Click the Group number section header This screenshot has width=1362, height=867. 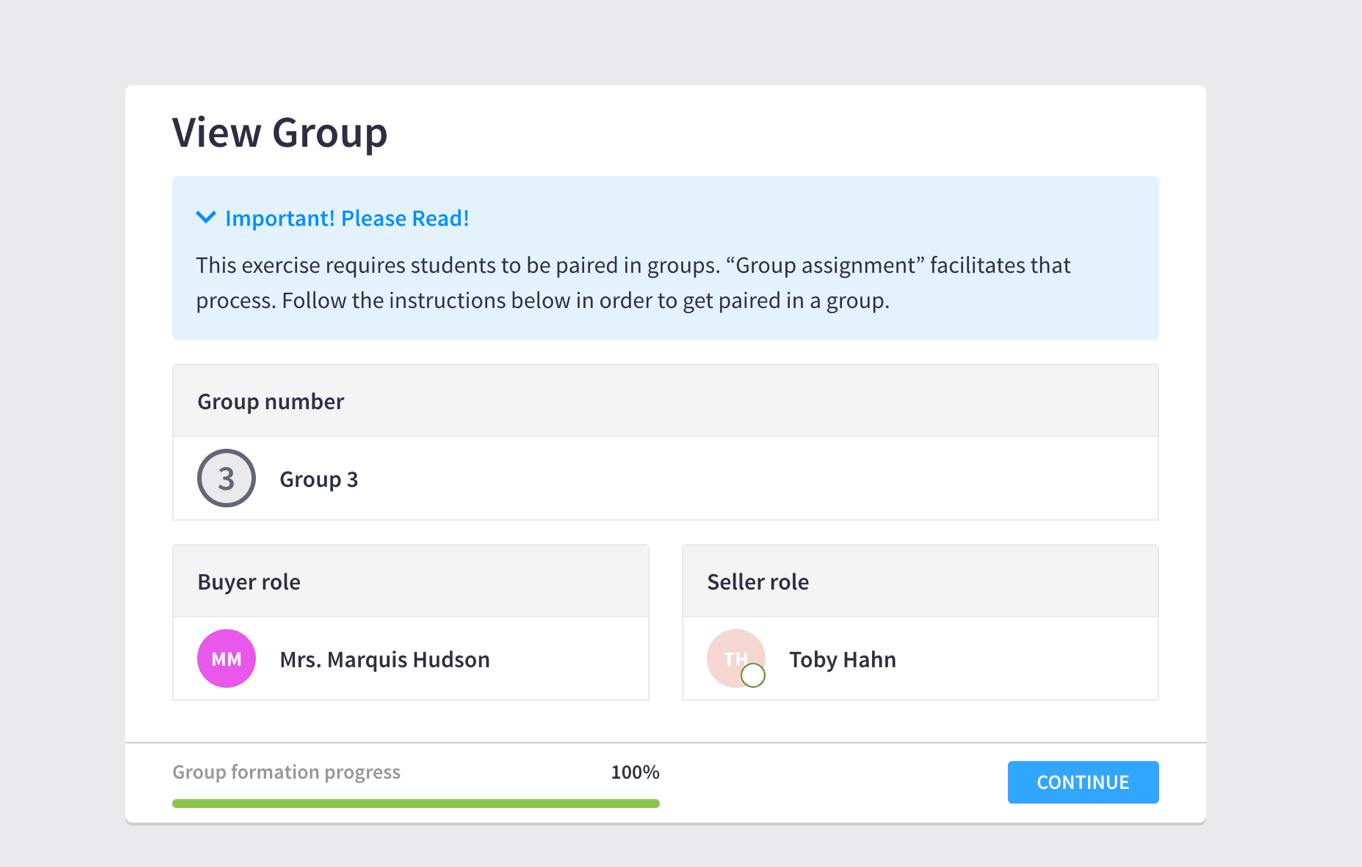click(x=271, y=402)
